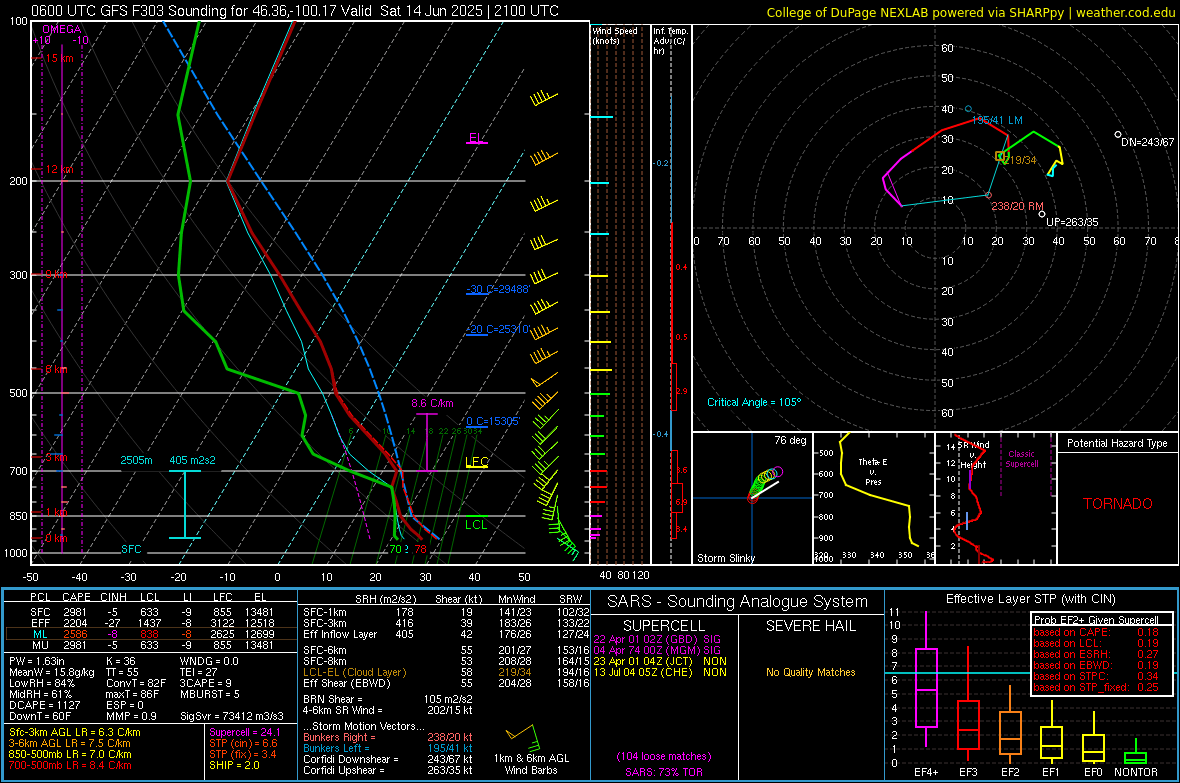Click the yellow LFC marker on the skew-T
Viewport: 1180px width, 783px height.
click(x=477, y=462)
